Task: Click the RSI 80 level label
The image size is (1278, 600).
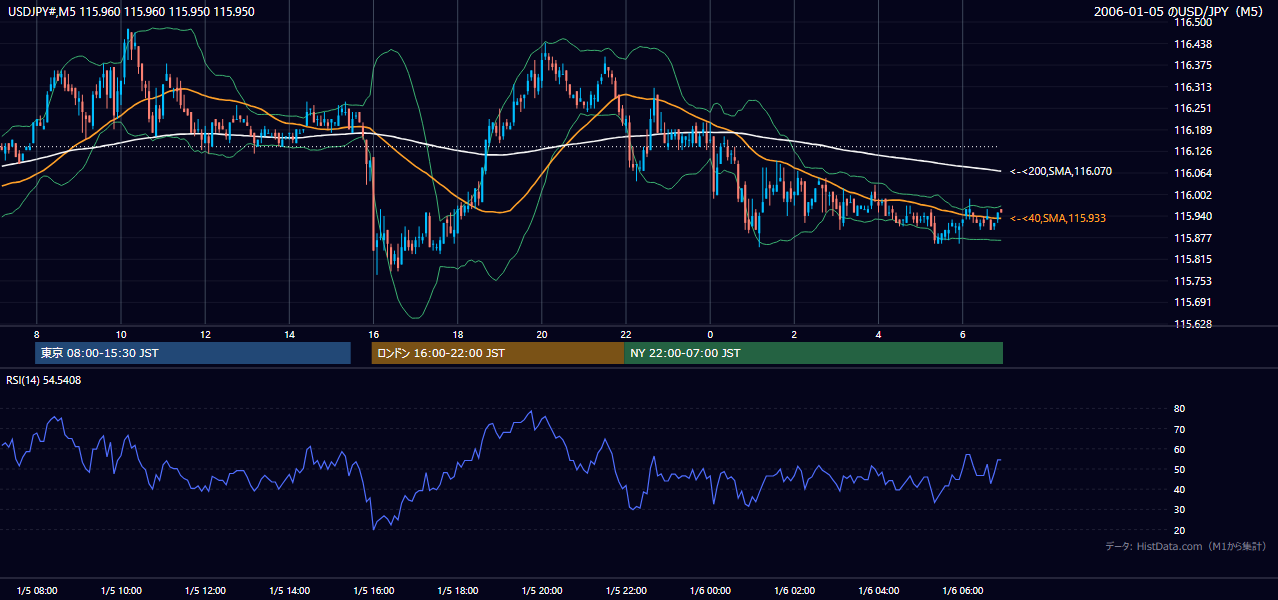Action: coord(1179,409)
